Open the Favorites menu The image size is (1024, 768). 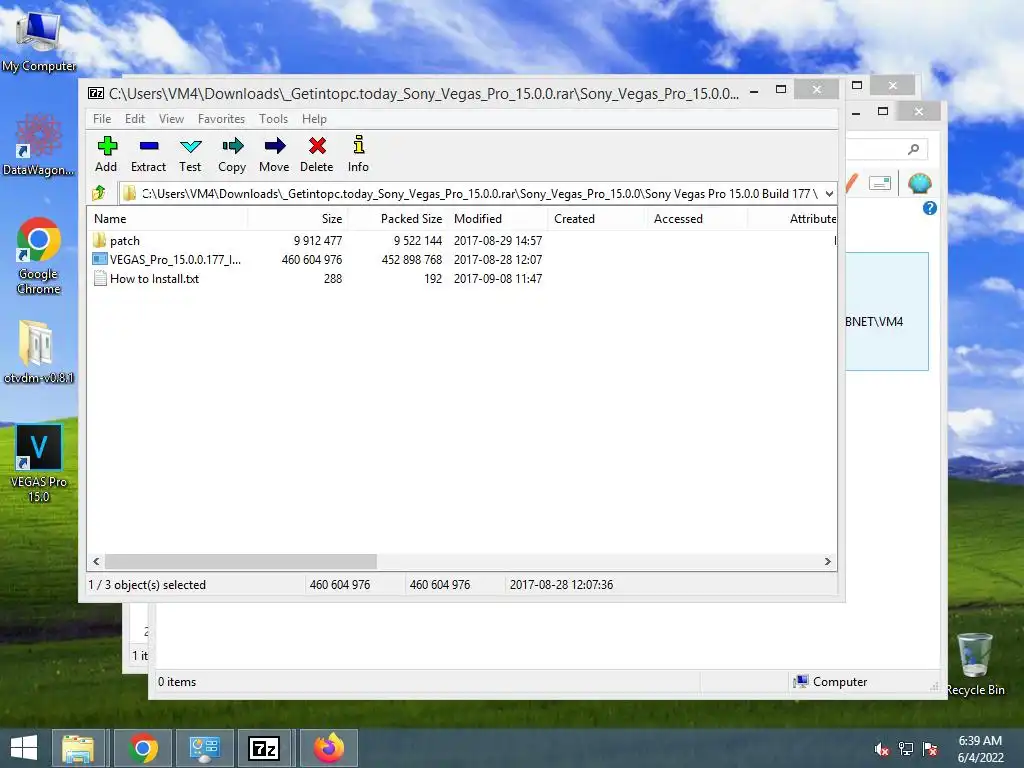[x=221, y=119]
